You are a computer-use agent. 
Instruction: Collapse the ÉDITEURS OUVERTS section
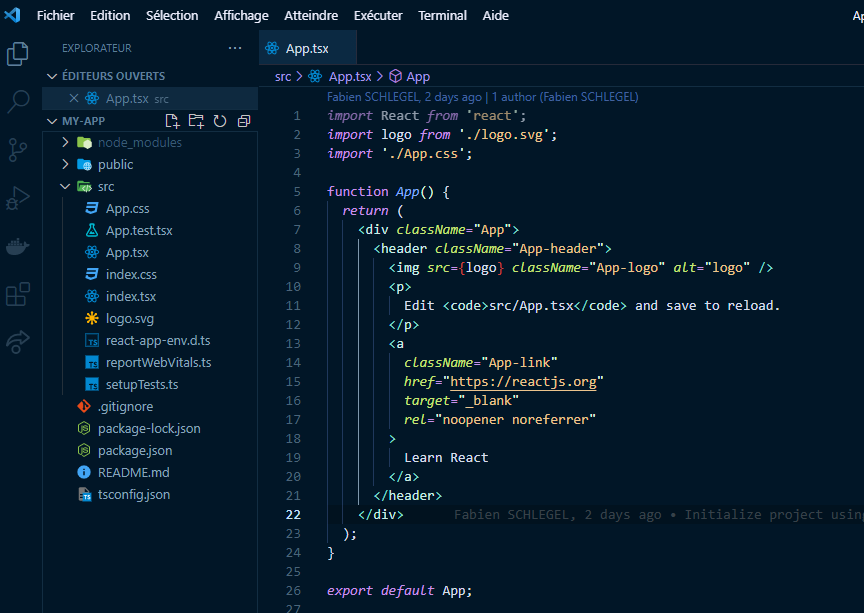52,76
